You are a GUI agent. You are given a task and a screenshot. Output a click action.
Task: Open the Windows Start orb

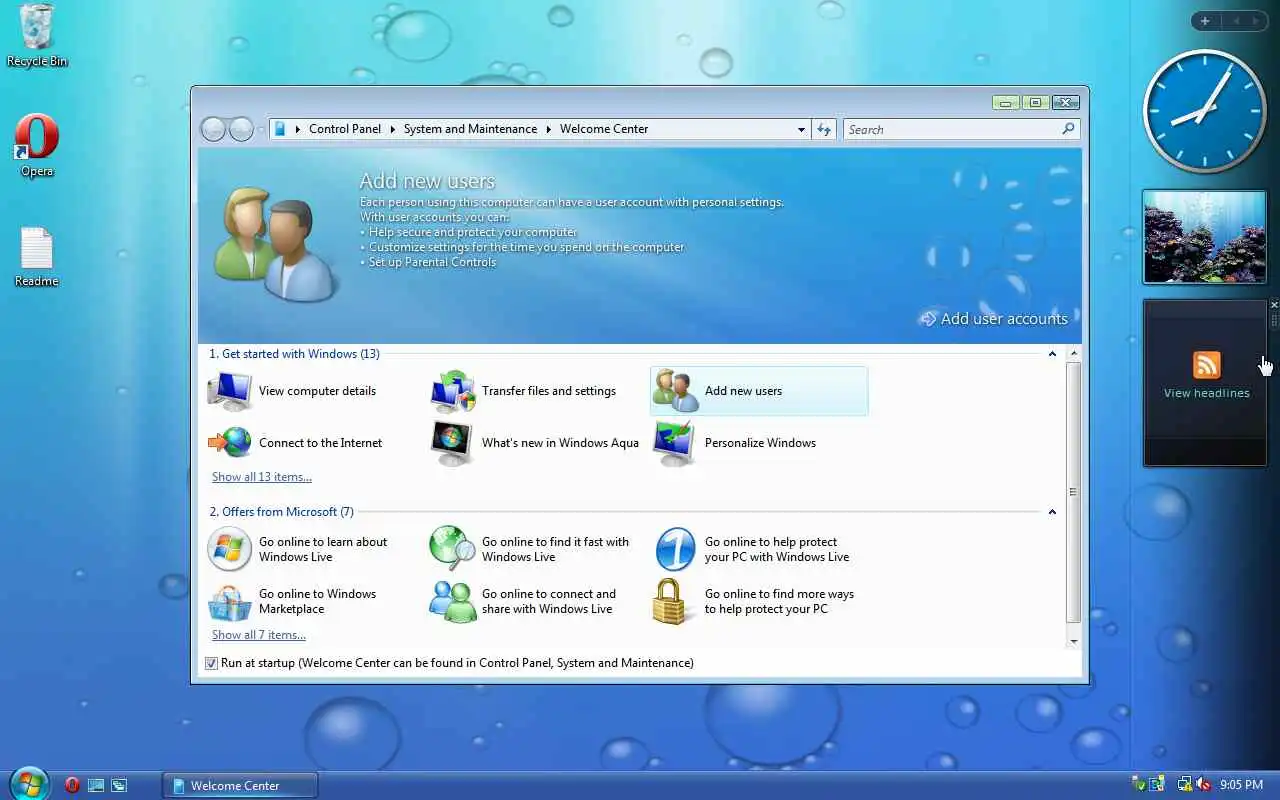click(28, 783)
